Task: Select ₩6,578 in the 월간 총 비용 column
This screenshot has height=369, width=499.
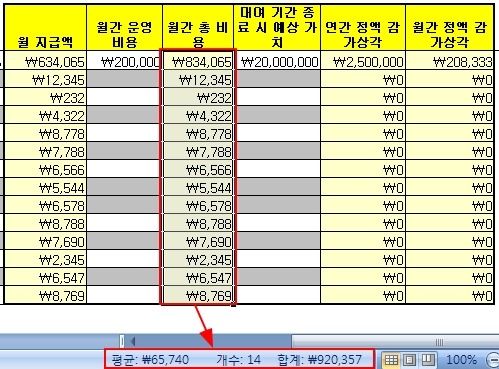Action: [198, 205]
